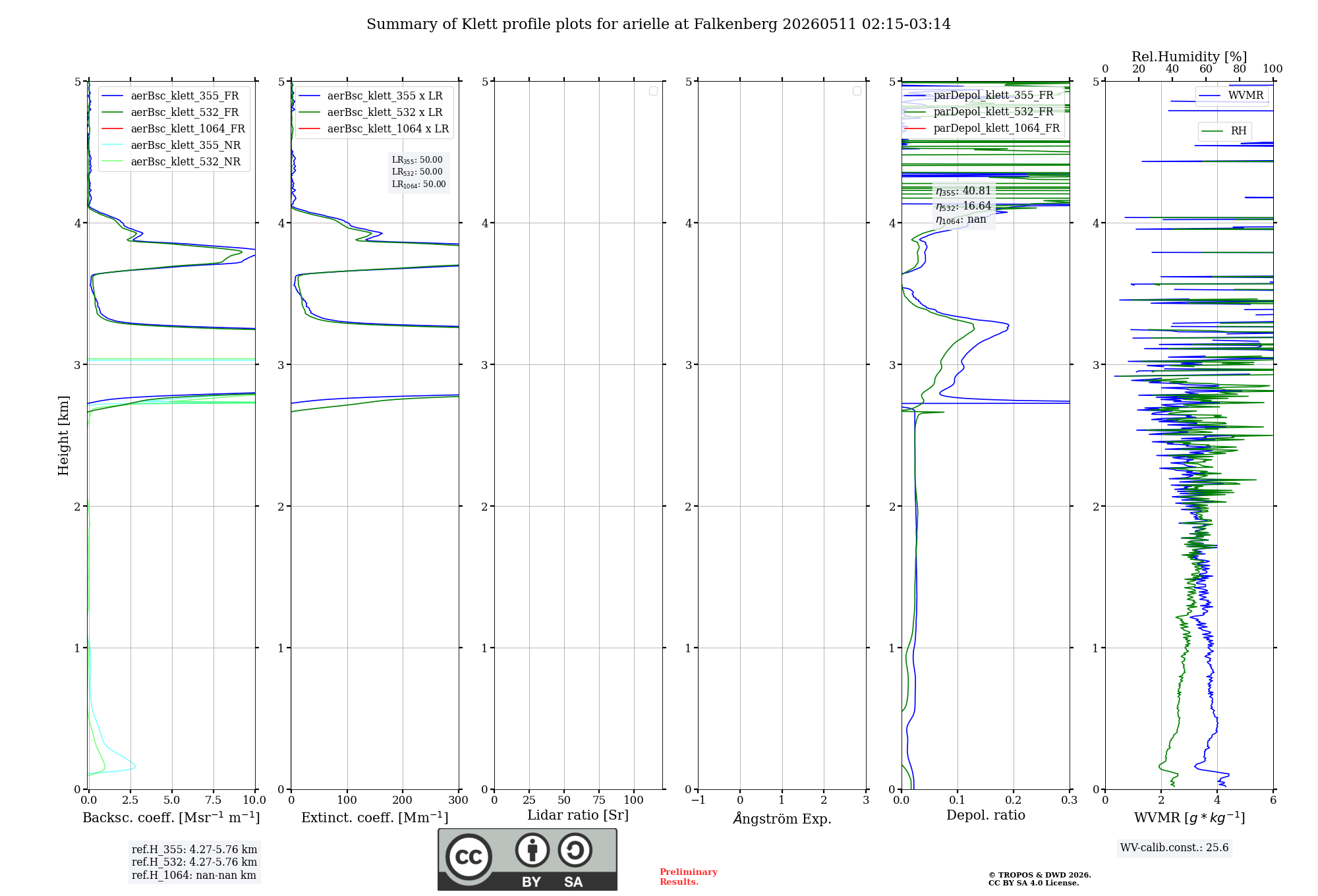The image size is (1318, 896).
Task: Click the empty legend box in Ångström plot
Action: point(857,91)
